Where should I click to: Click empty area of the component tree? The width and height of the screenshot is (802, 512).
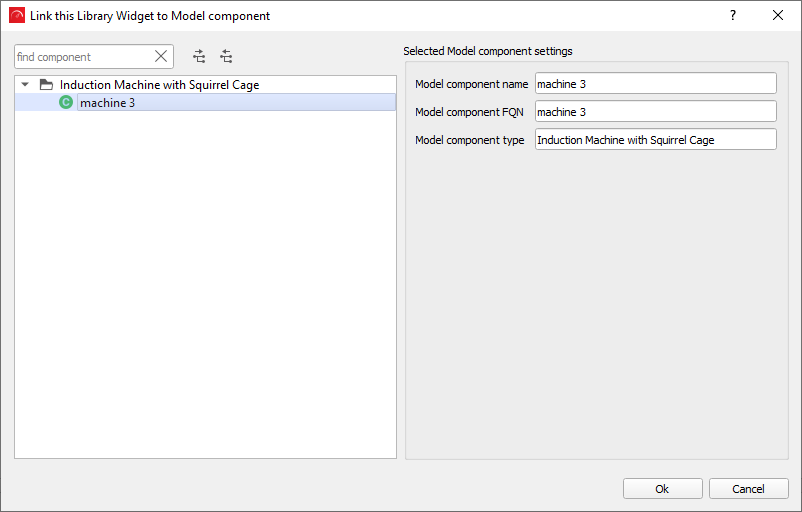click(x=205, y=300)
